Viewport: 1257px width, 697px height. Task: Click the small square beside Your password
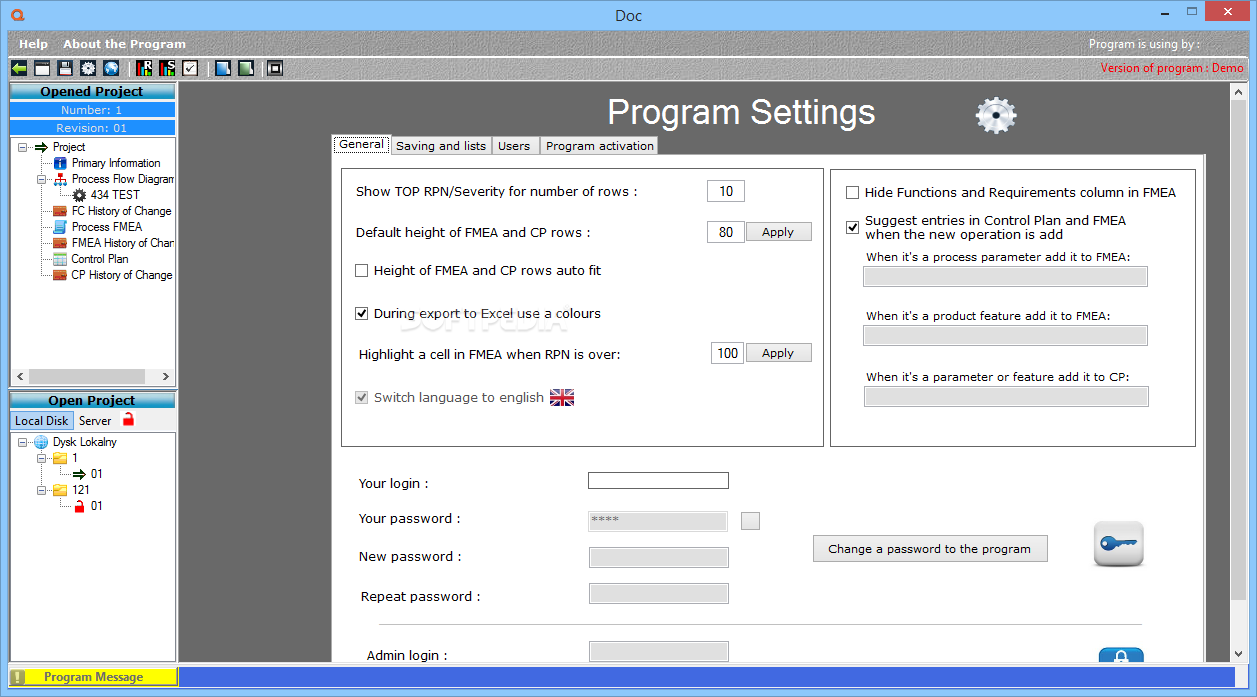pyautogui.click(x=750, y=520)
